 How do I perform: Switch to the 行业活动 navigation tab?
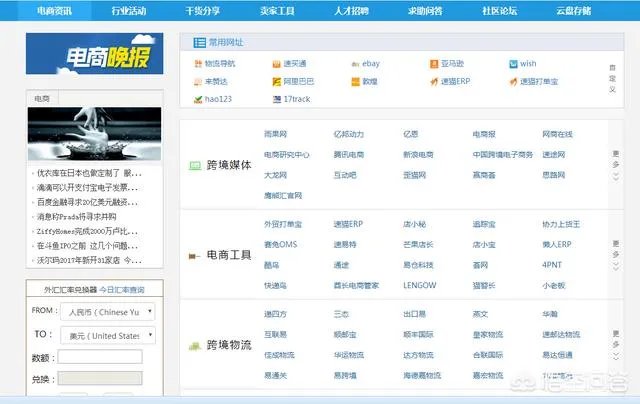pos(133,11)
